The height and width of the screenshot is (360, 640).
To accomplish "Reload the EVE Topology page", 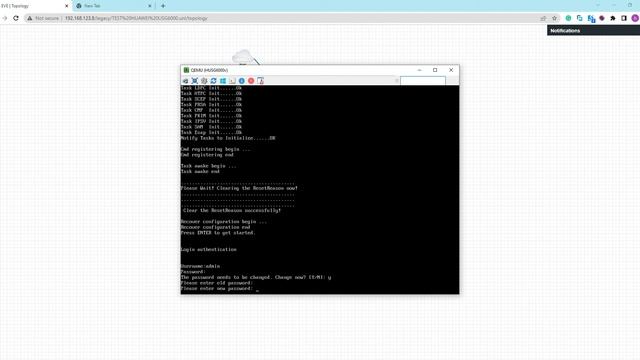I will (16, 18).
